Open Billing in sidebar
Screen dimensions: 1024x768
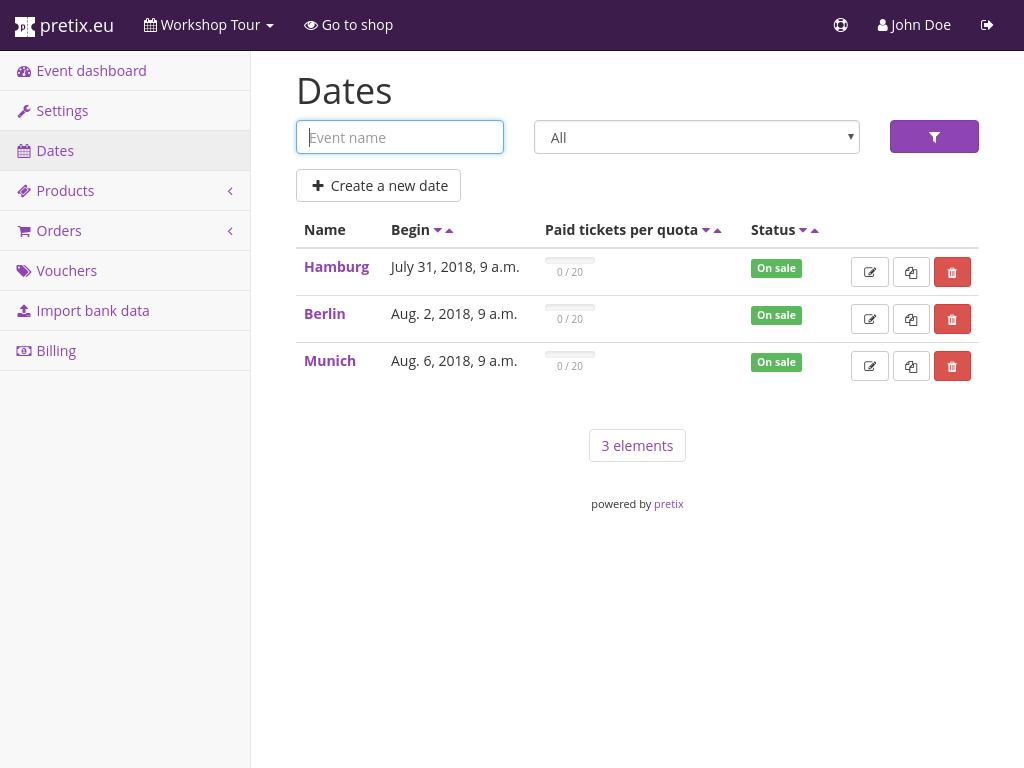[125, 351]
